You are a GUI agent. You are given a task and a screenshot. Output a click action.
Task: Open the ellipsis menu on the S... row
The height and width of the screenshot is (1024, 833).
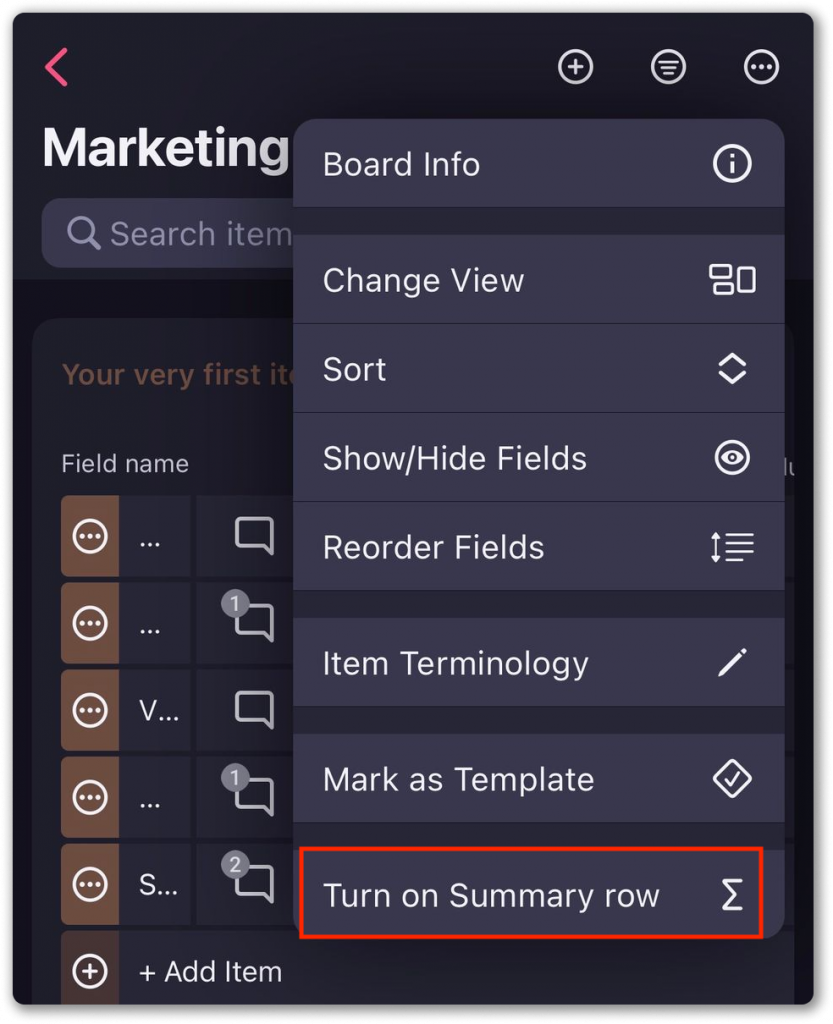tap(89, 883)
